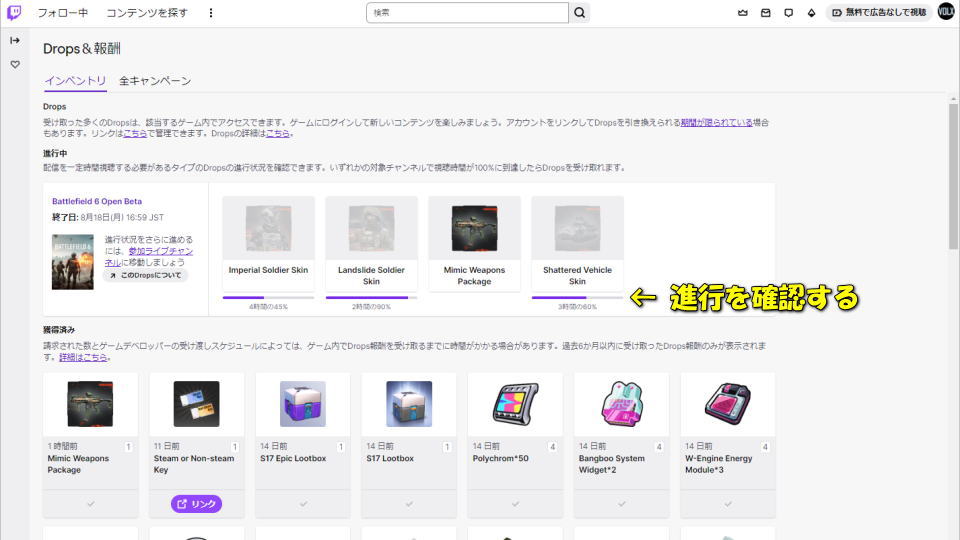Image resolution: width=960 pixels, height=540 pixels.
Task: Click the Polychrom*50 reward icon
Action: (516, 404)
